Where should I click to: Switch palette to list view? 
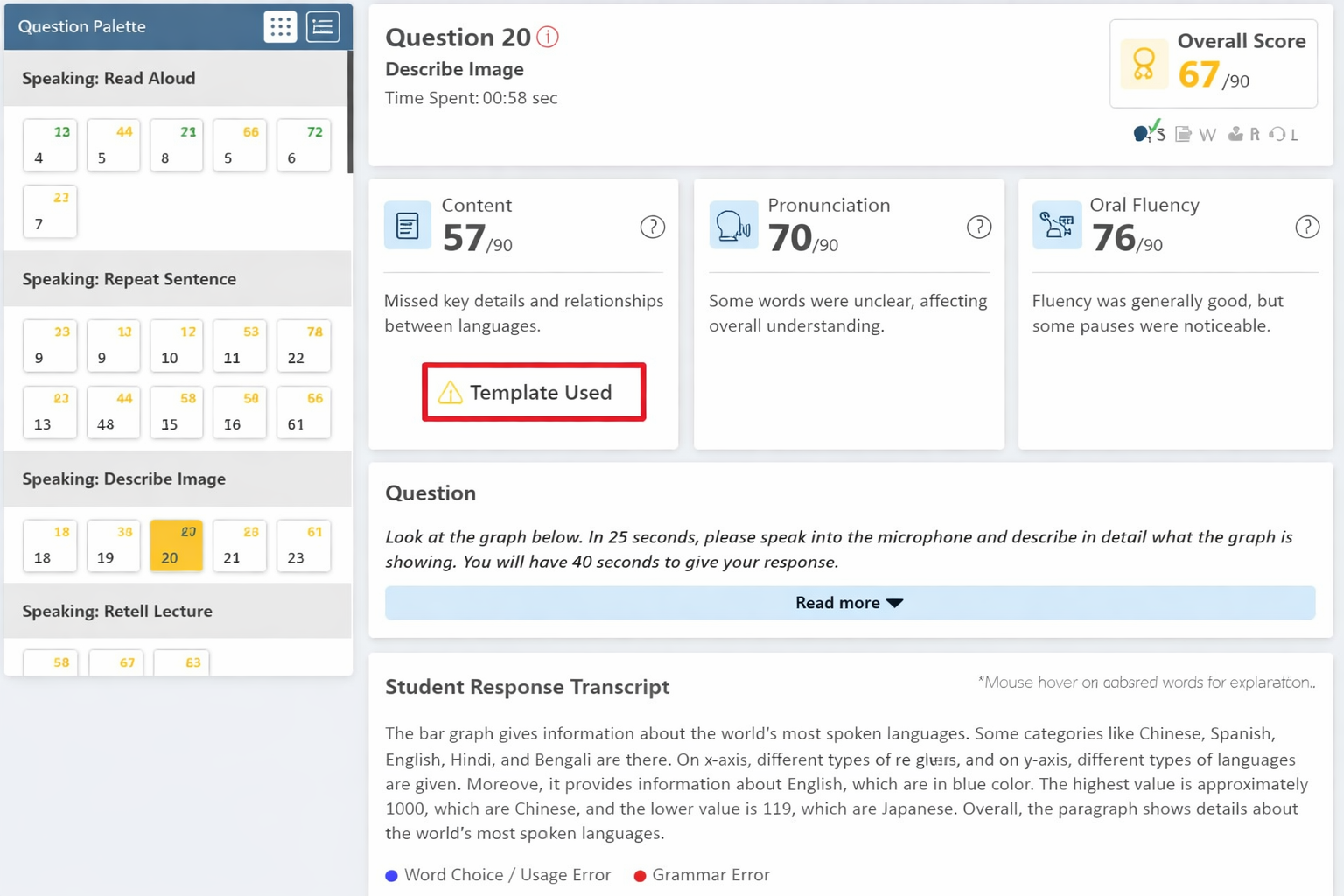click(x=323, y=27)
